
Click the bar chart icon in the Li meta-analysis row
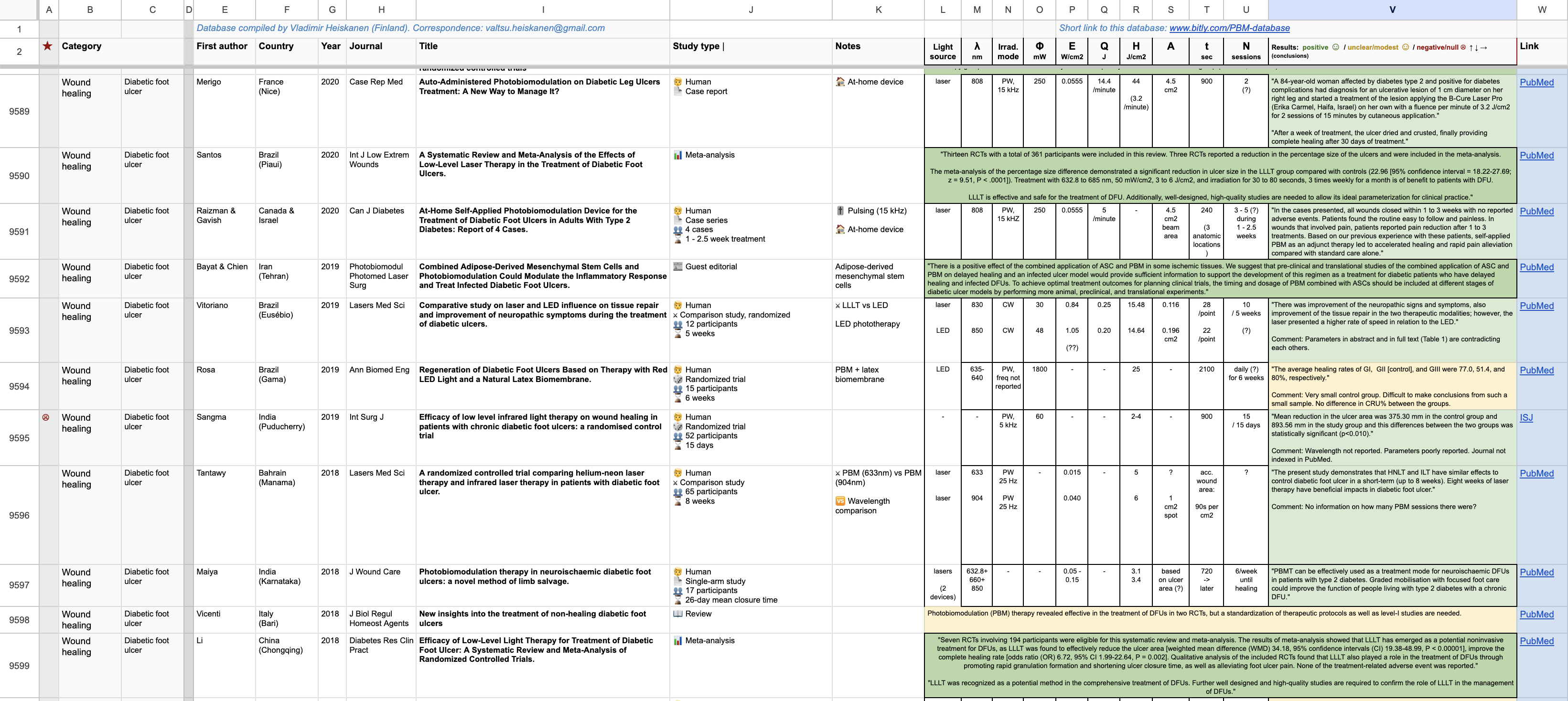click(x=677, y=641)
